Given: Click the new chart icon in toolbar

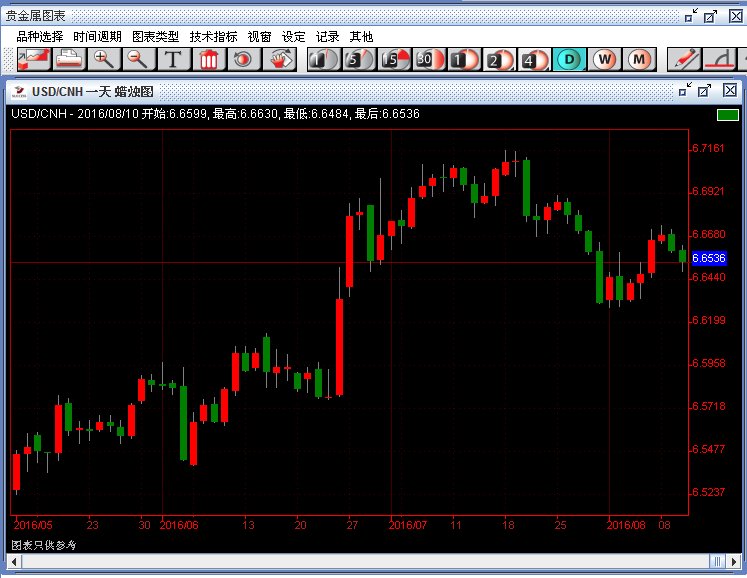Looking at the screenshot, I should click(x=34, y=60).
